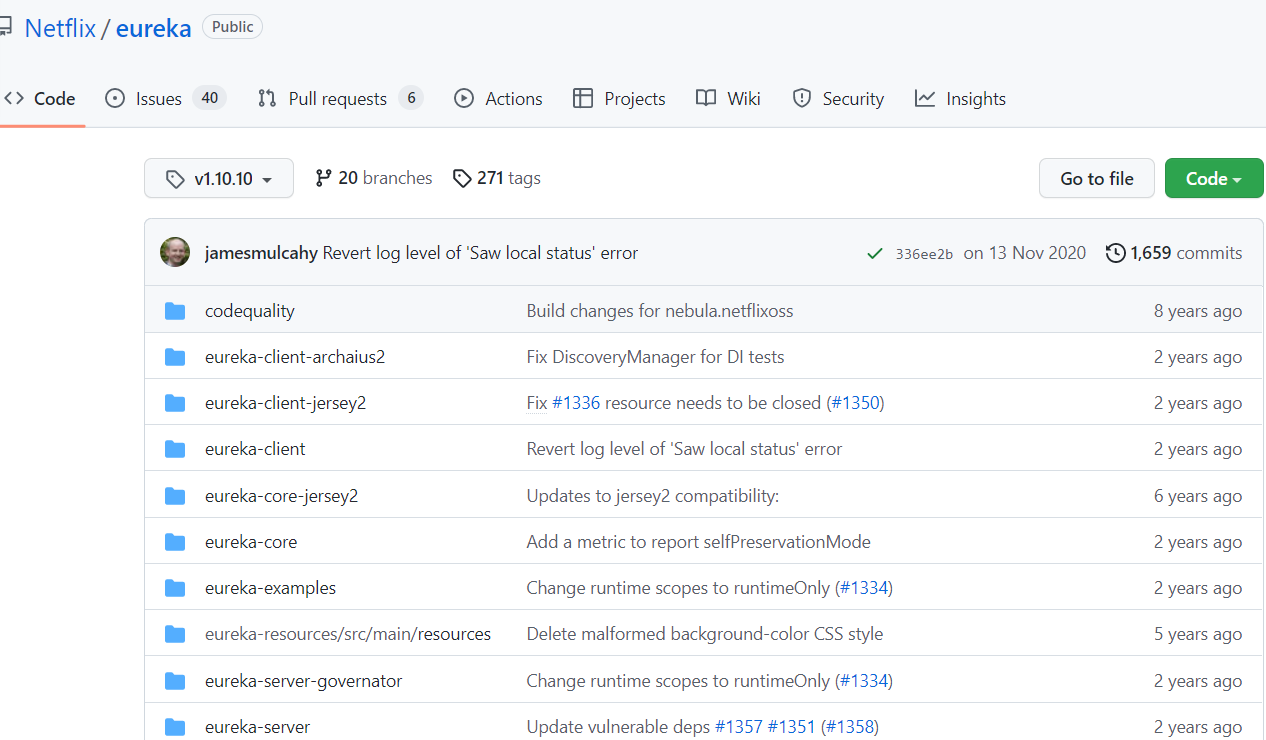Screen dimensions: 1266x740
Task: Open the Projects tab
Action: tap(619, 99)
